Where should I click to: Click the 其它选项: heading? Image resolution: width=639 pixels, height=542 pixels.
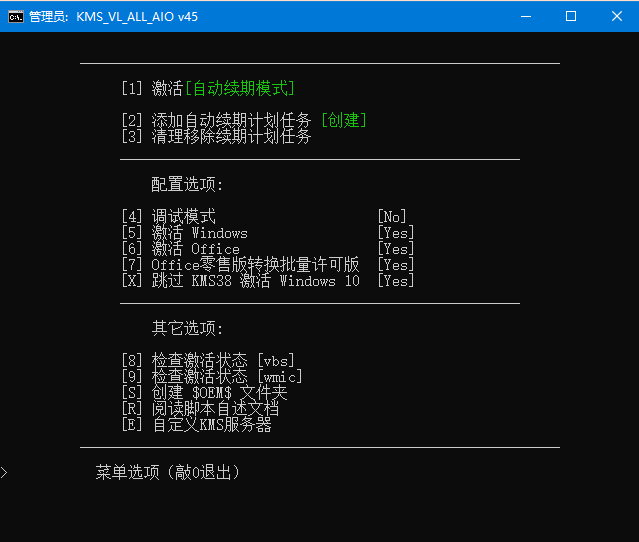coord(187,328)
